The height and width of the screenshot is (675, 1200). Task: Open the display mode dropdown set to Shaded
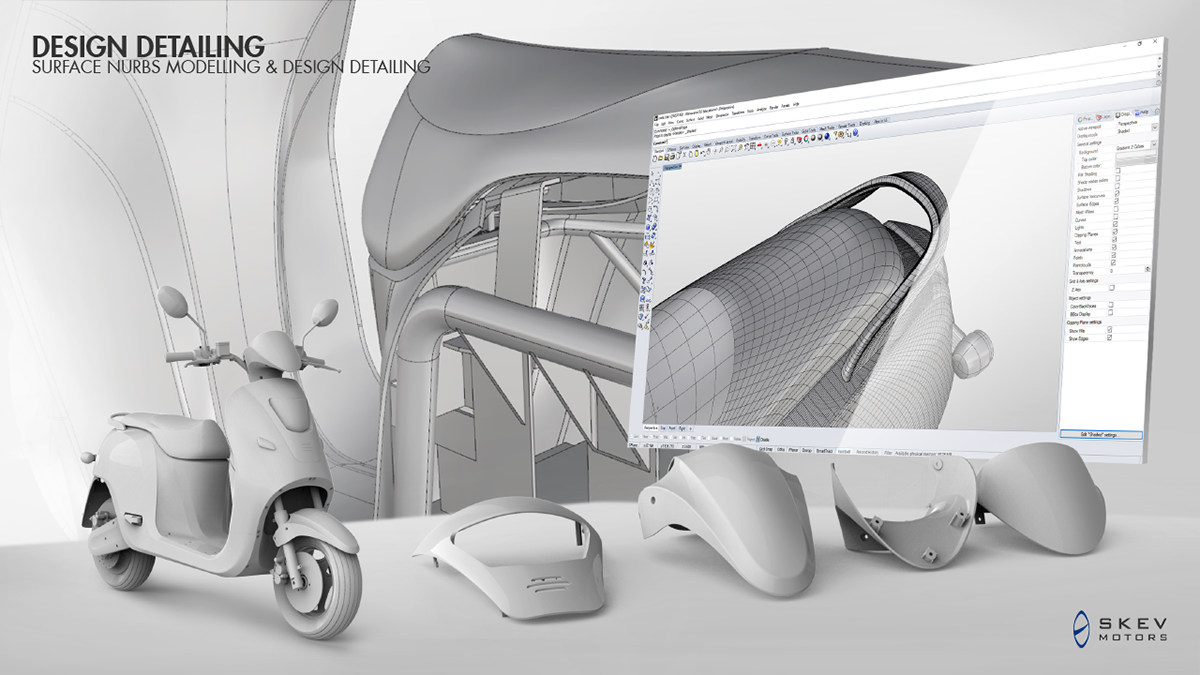click(x=1126, y=133)
